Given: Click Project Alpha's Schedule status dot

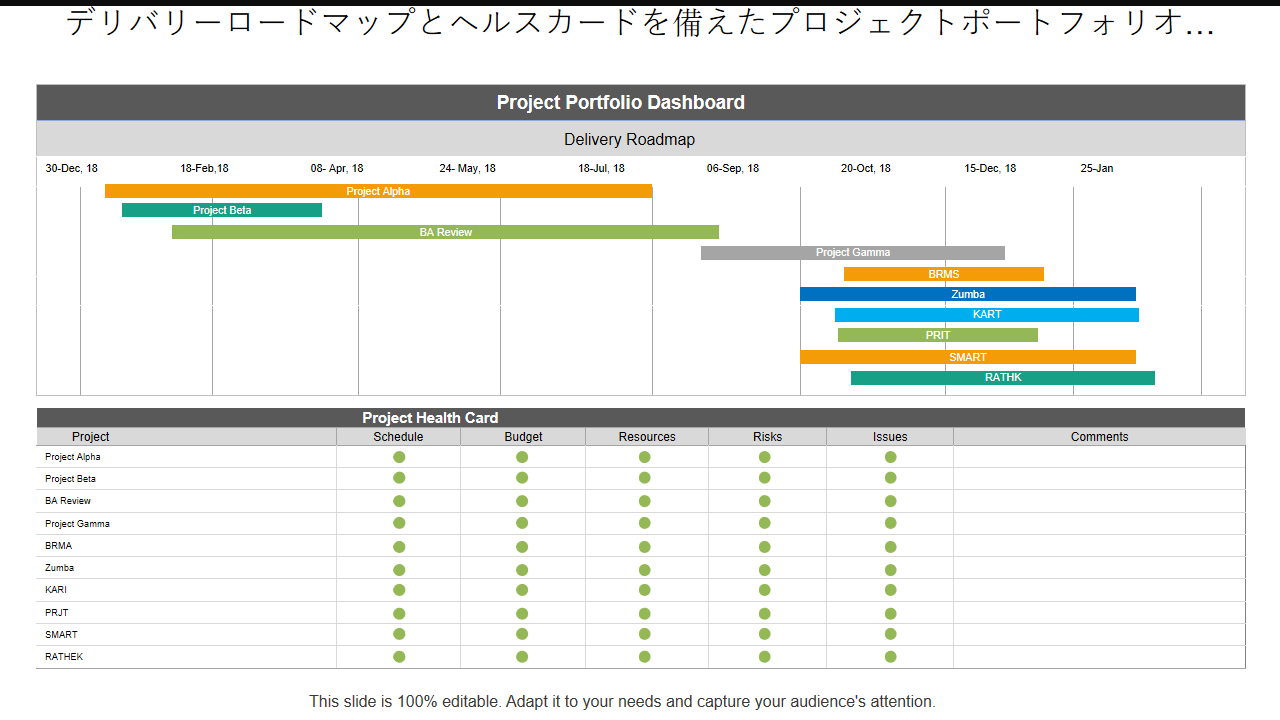Looking at the screenshot, I should coord(399,457).
